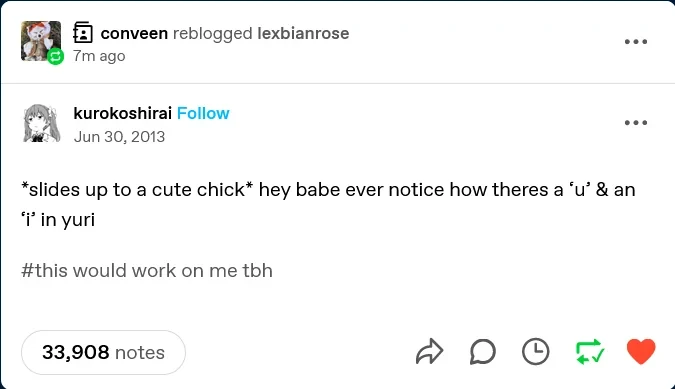Viewport: 675px width, 389px height.
Task: Open the #this would work on me tbh tag
Action: (147, 271)
